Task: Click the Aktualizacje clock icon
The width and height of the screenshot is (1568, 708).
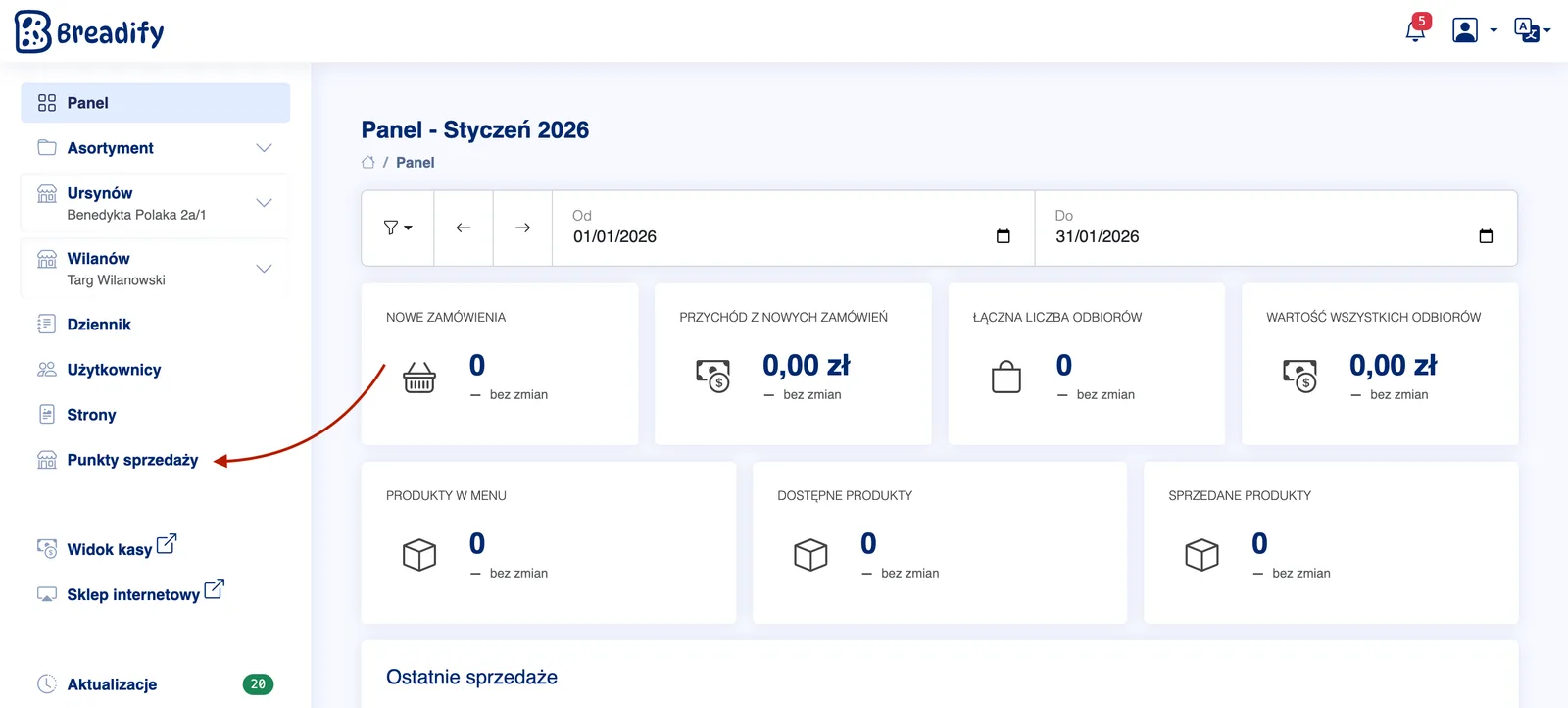Action: pos(47,683)
